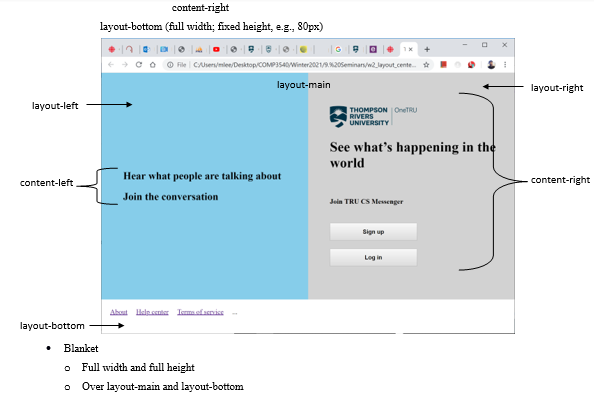Click the 'OneTRU' text beside the logo

[x=406, y=110]
